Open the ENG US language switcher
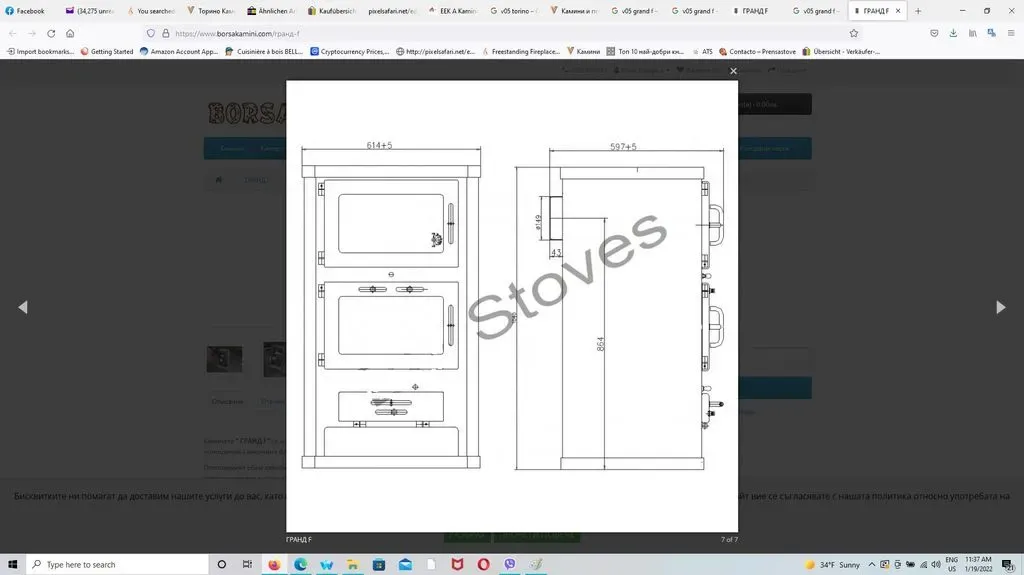The width and height of the screenshot is (1024, 575). 952,565
